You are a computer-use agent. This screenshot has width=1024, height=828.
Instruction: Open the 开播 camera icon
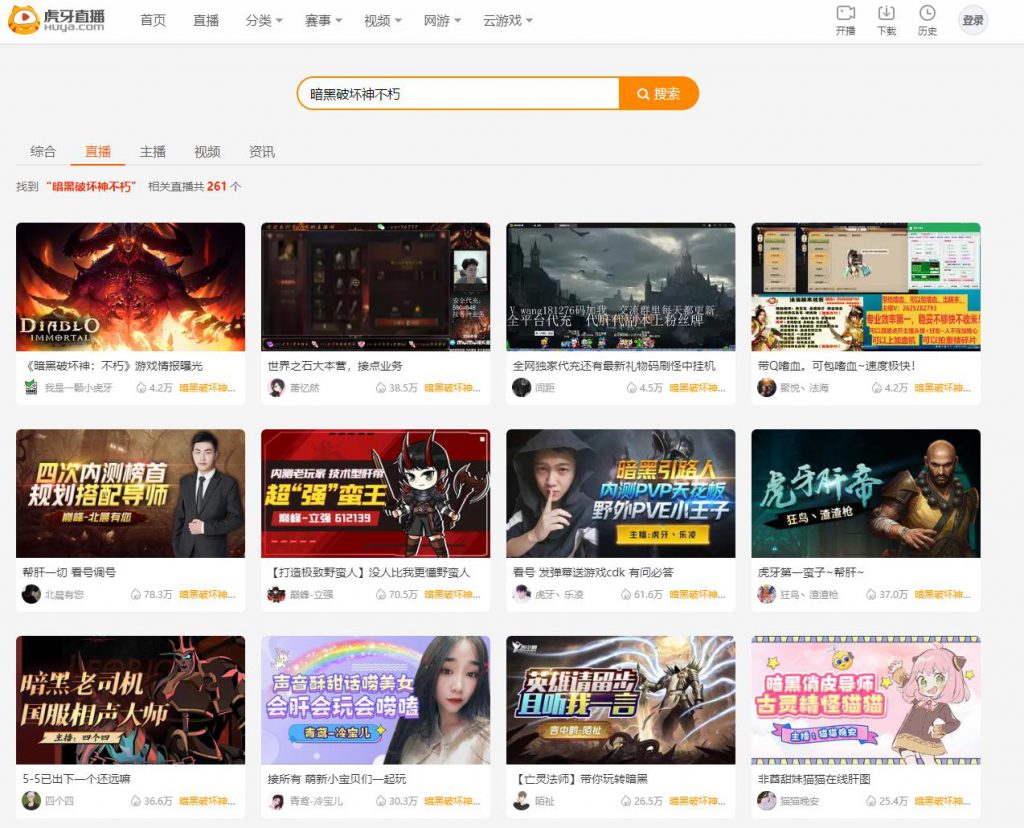pyautogui.click(x=846, y=13)
